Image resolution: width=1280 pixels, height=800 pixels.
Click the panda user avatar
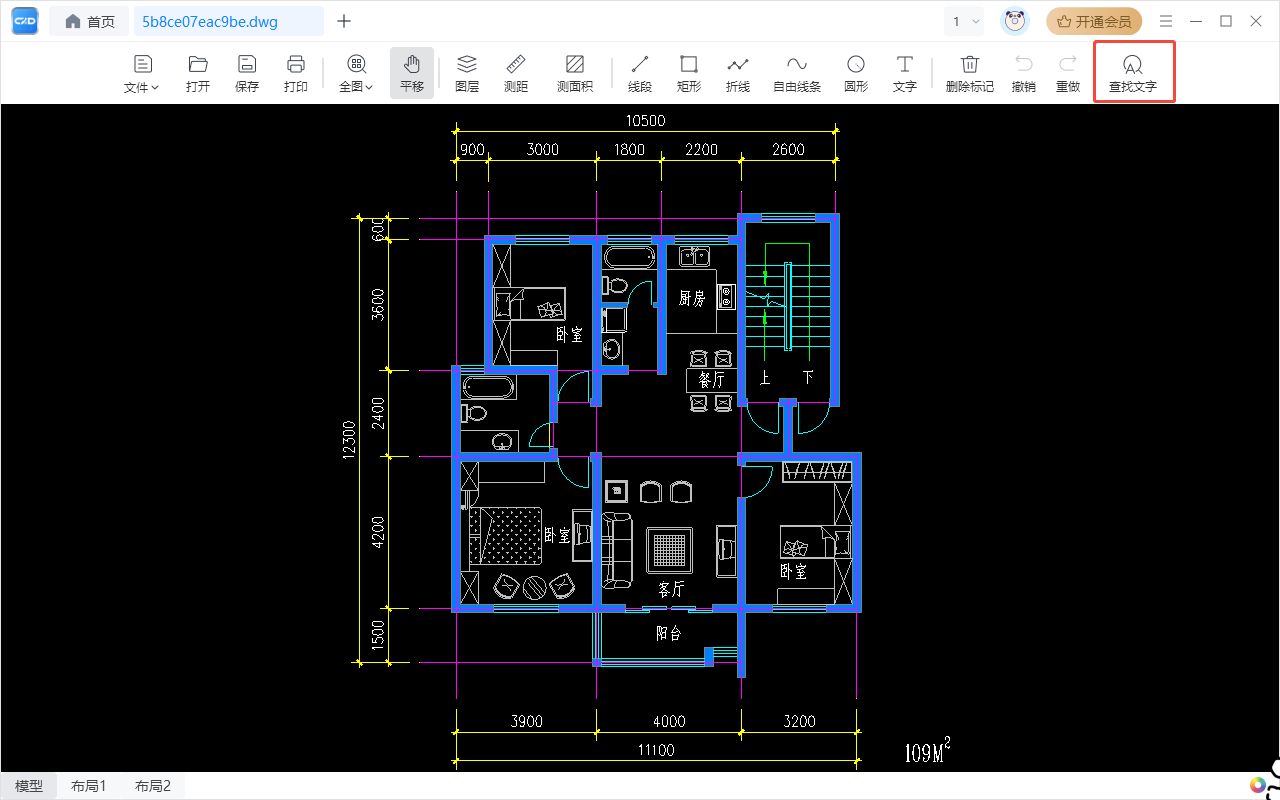[1015, 21]
